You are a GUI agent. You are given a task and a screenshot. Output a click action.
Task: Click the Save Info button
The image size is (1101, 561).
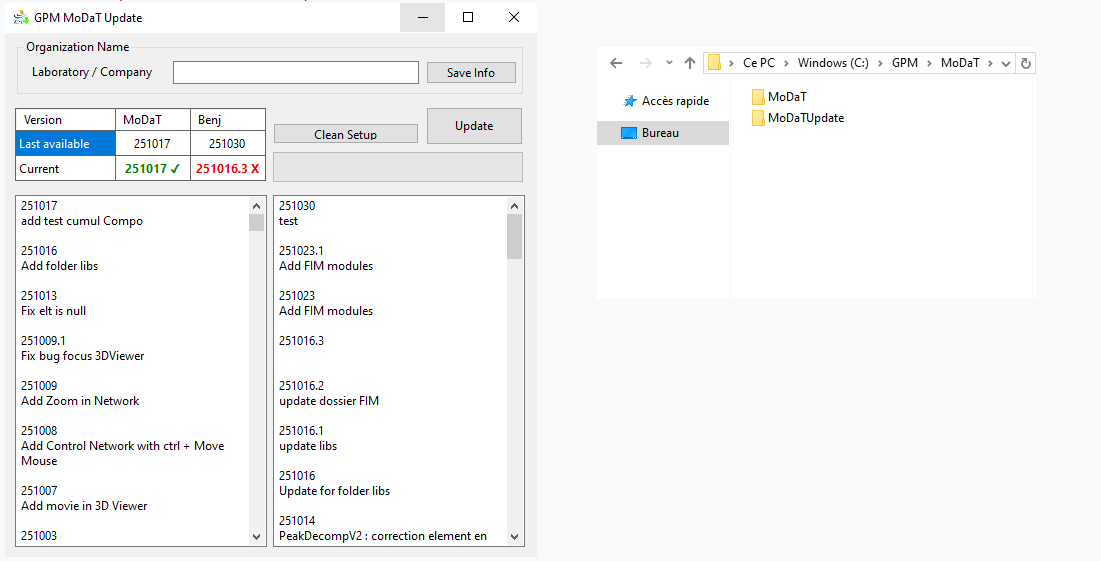471,72
